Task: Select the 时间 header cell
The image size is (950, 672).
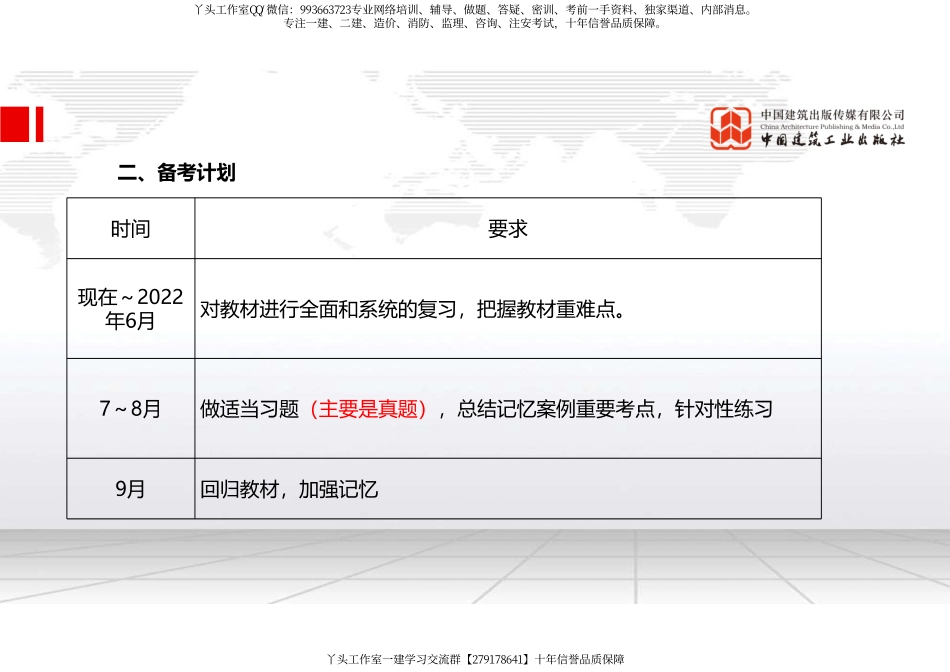Action: point(130,229)
